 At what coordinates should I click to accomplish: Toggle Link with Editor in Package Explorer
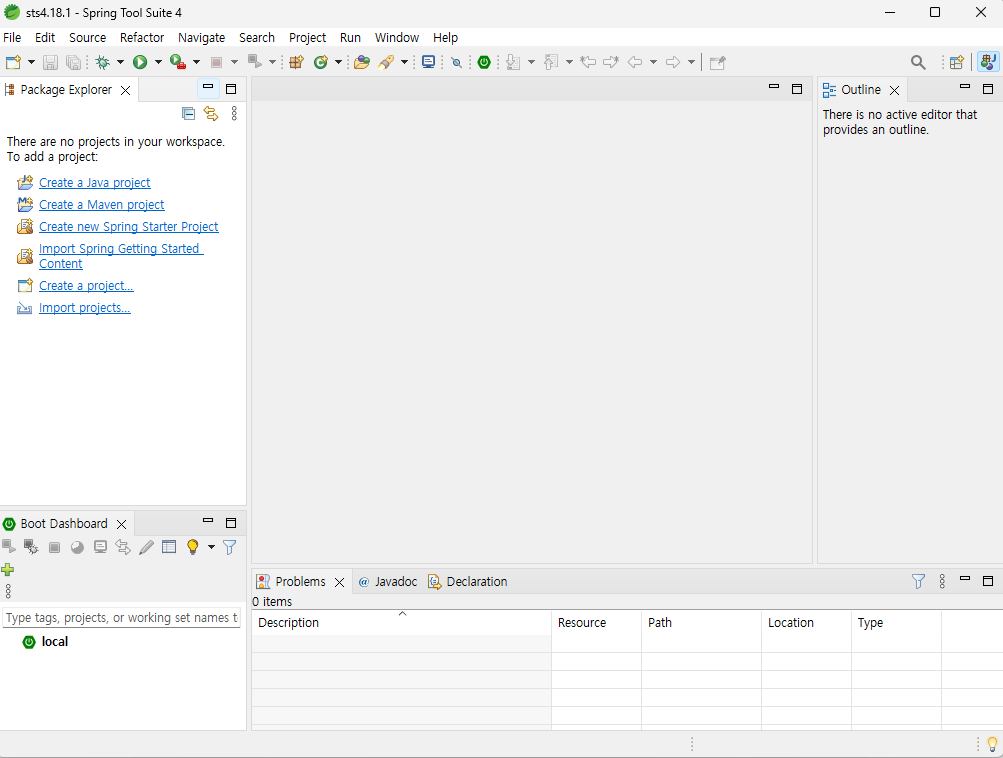pos(211,114)
